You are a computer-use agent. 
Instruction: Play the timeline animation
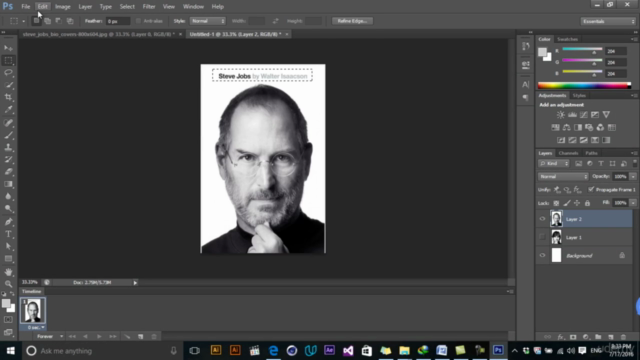99,336
